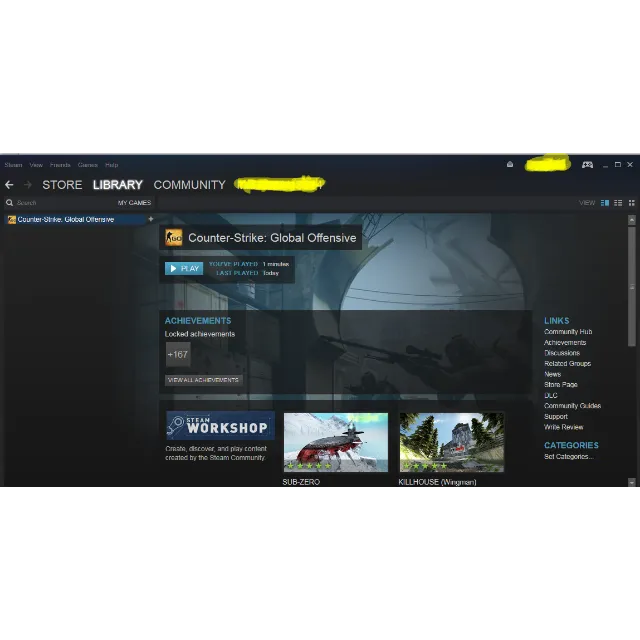Click the Counter-Strike: Global Offensive heading
The height and width of the screenshot is (640, 640).
(x=272, y=238)
